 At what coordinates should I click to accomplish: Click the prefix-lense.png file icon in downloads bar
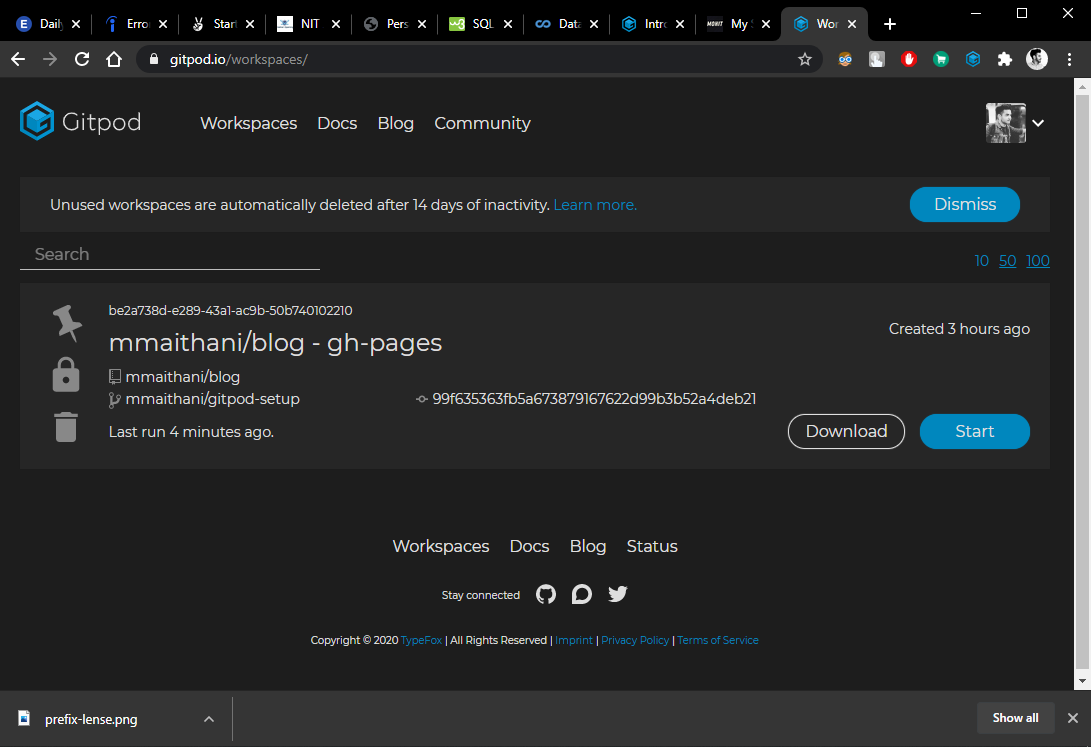tap(24, 718)
